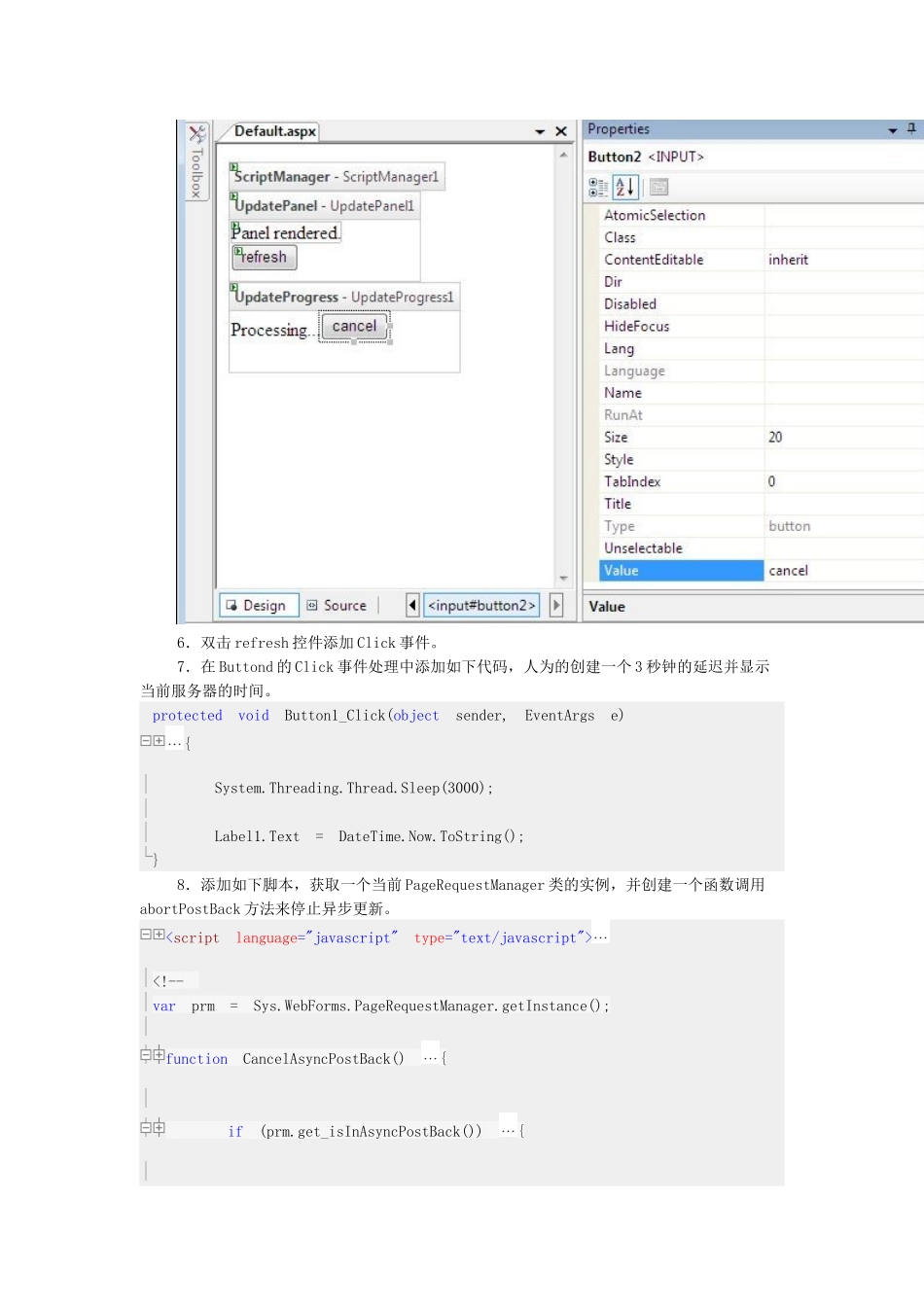Screen dimensions: 924x1307
Task: Switch to Design view tab
Action: (258, 605)
